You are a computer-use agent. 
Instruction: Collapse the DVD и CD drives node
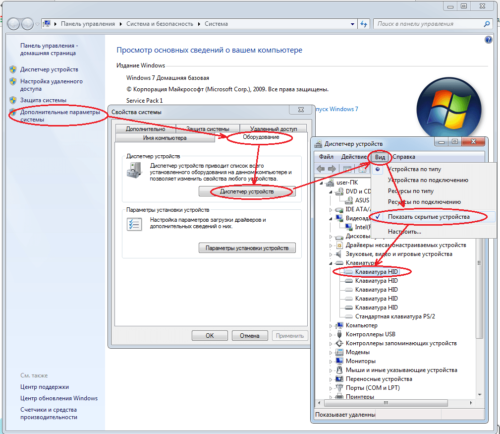point(331,192)
